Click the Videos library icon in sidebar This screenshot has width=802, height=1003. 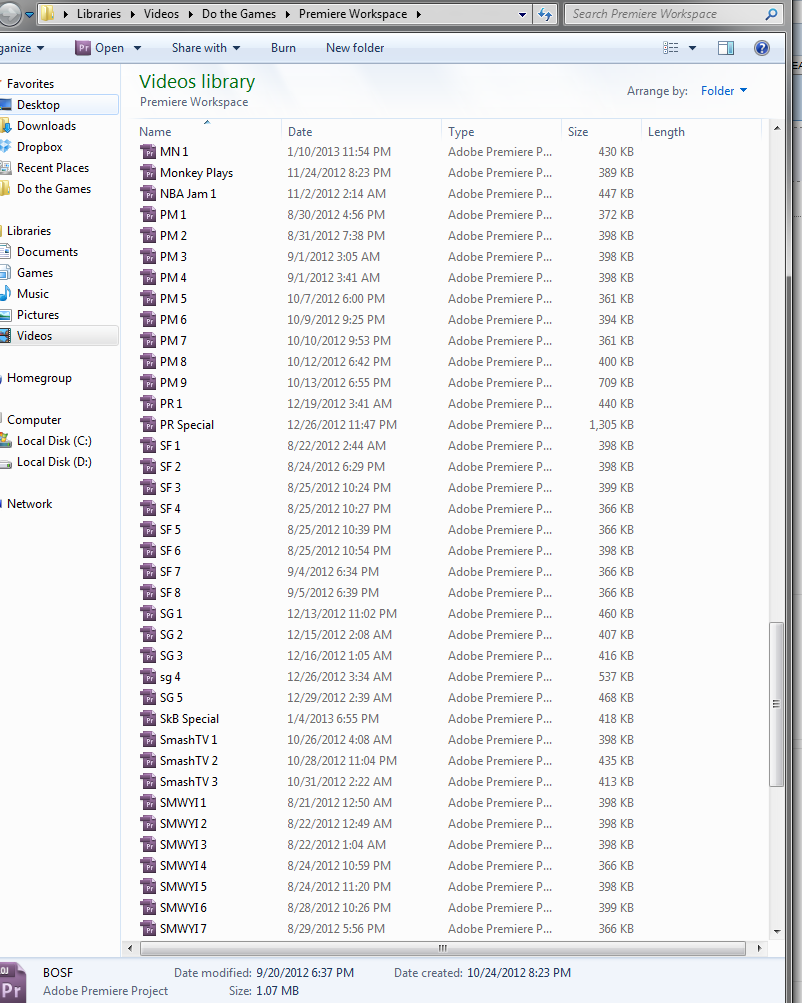(x=5, y=336)
